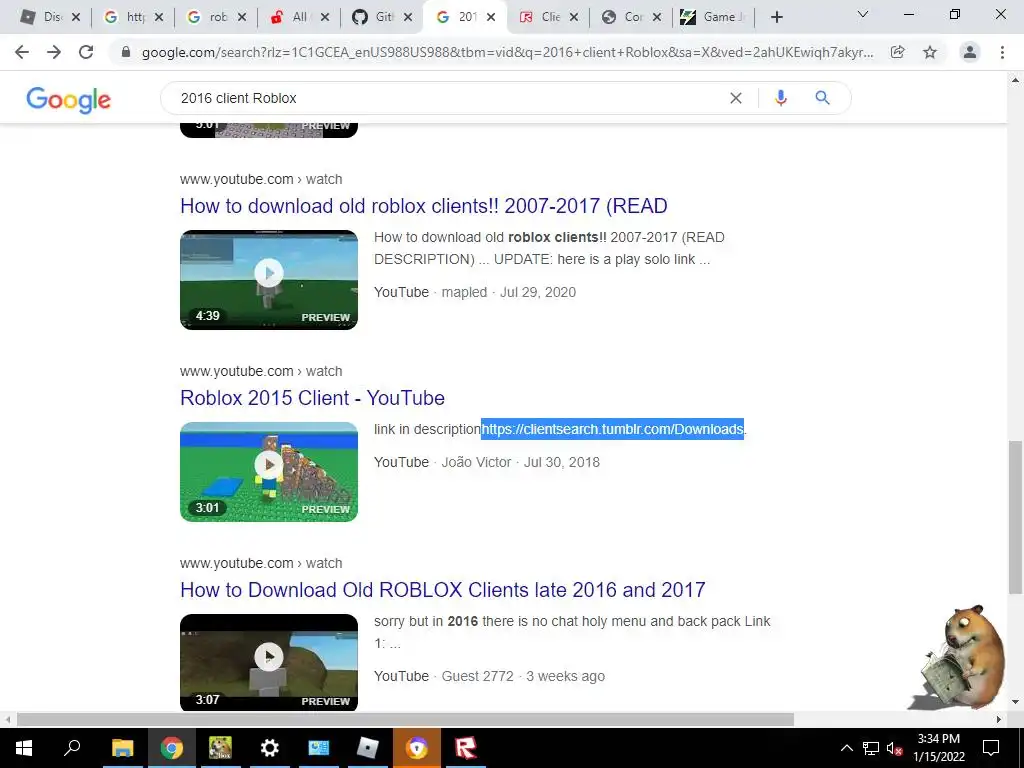The height and width of the screenshot is (768, 1024).
Task: Open the notification center icon
Action: point(991,748)
